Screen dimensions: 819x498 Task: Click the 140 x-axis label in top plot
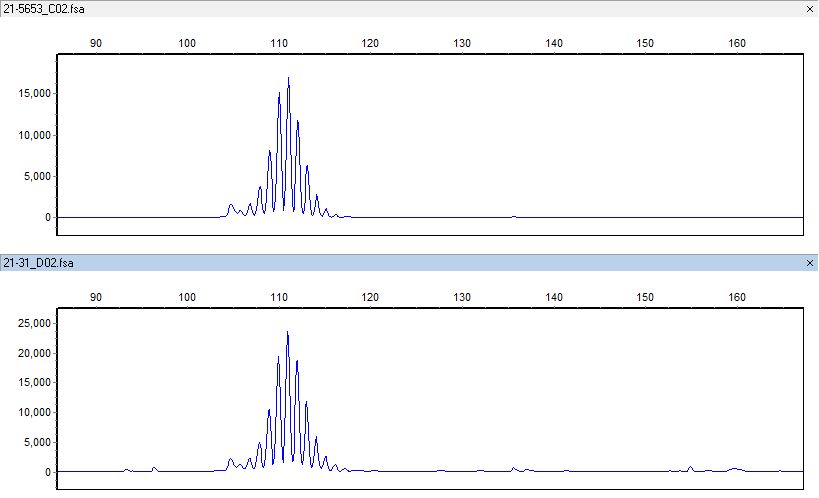[x=554, y=44]
